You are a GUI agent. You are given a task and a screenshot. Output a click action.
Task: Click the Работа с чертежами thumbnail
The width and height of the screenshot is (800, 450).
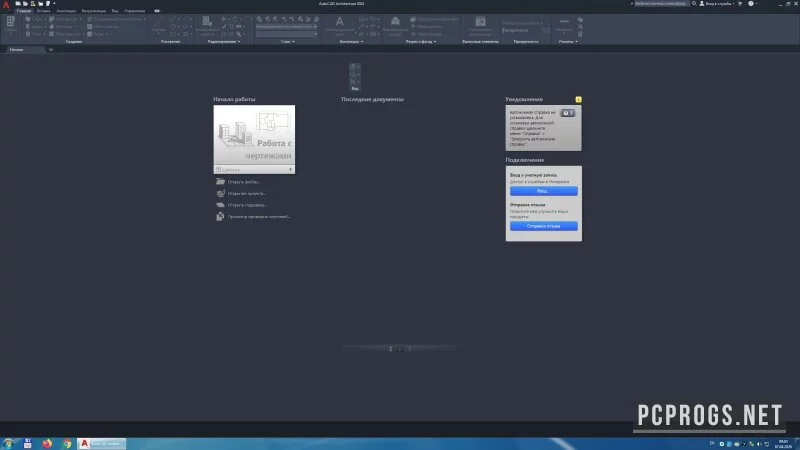[x=254, y=135]
